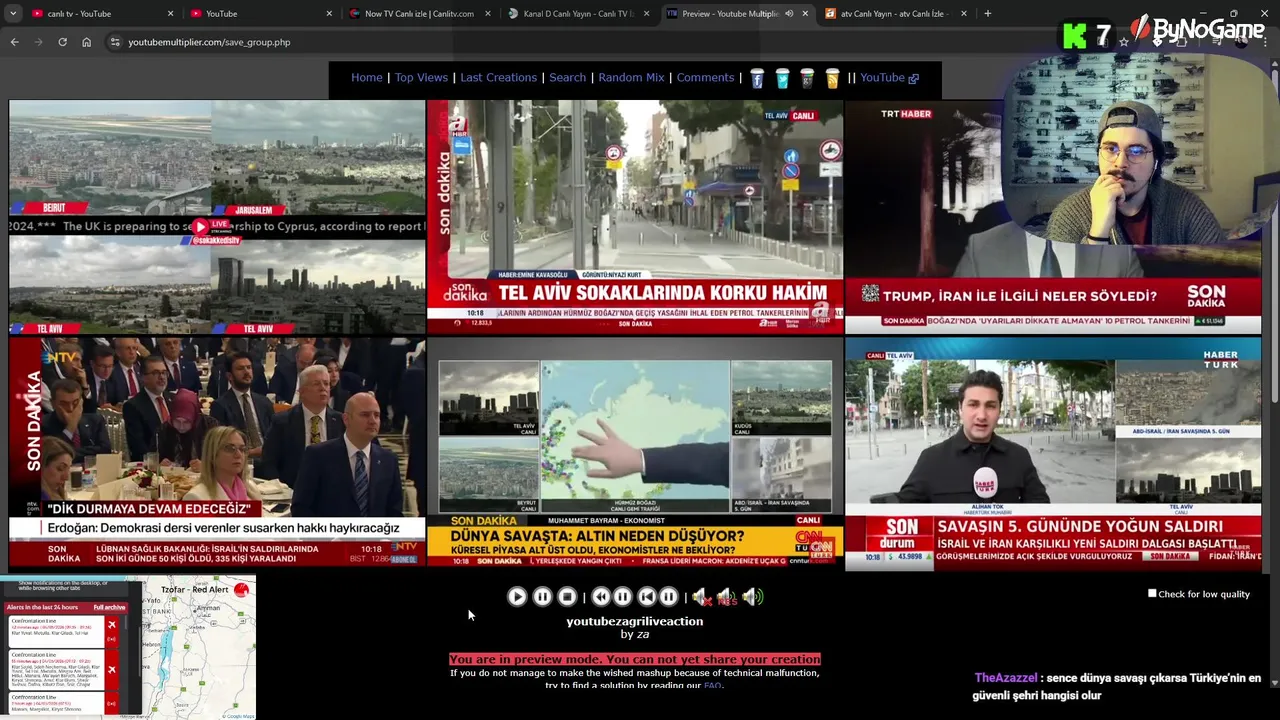This screenshot has width=1280, height=720.
Task: Click play button overlay on Beirut stream
Action: pyautogui.click(x=200, y=227)
